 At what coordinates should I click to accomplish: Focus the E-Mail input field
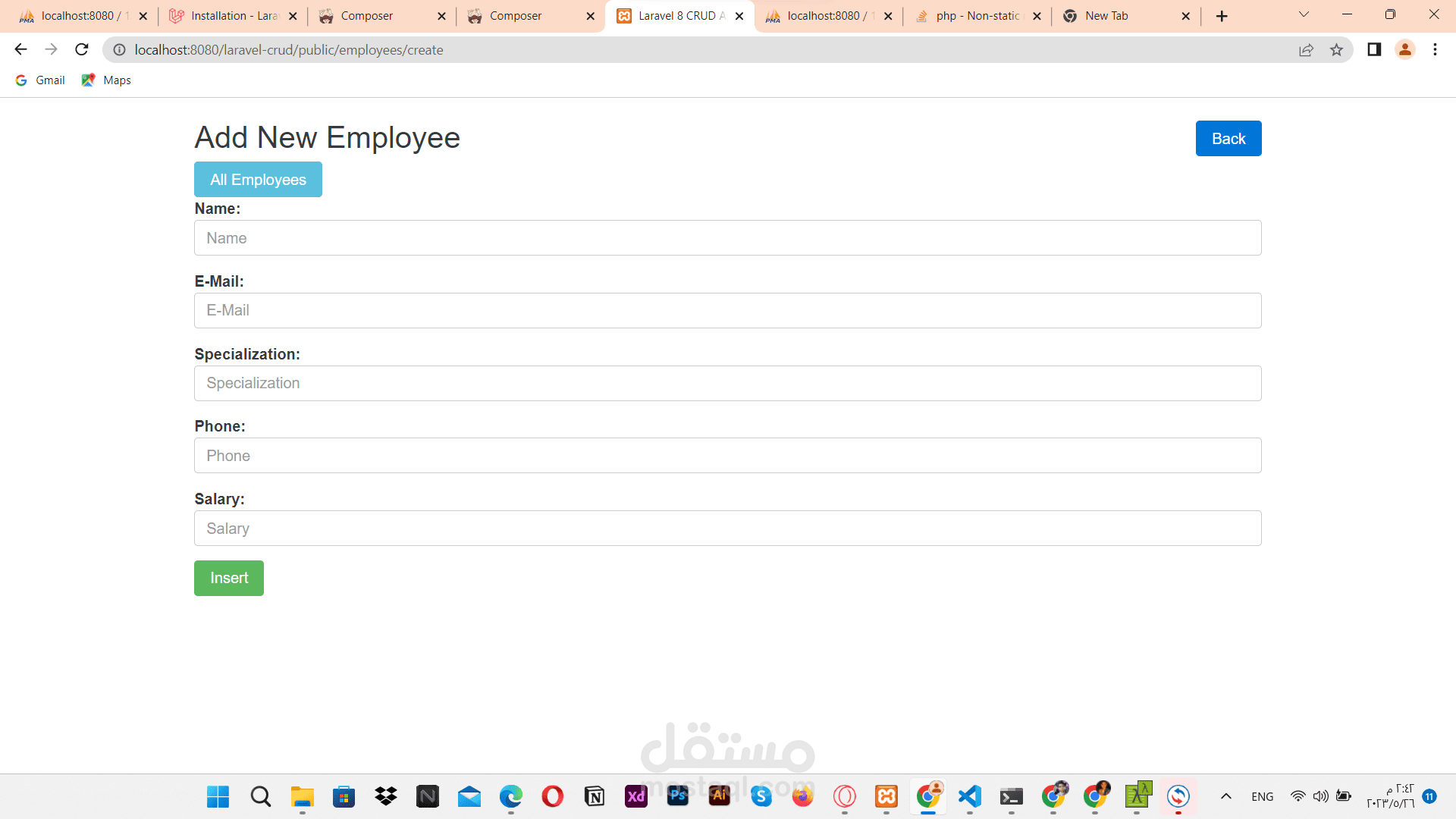727,311
